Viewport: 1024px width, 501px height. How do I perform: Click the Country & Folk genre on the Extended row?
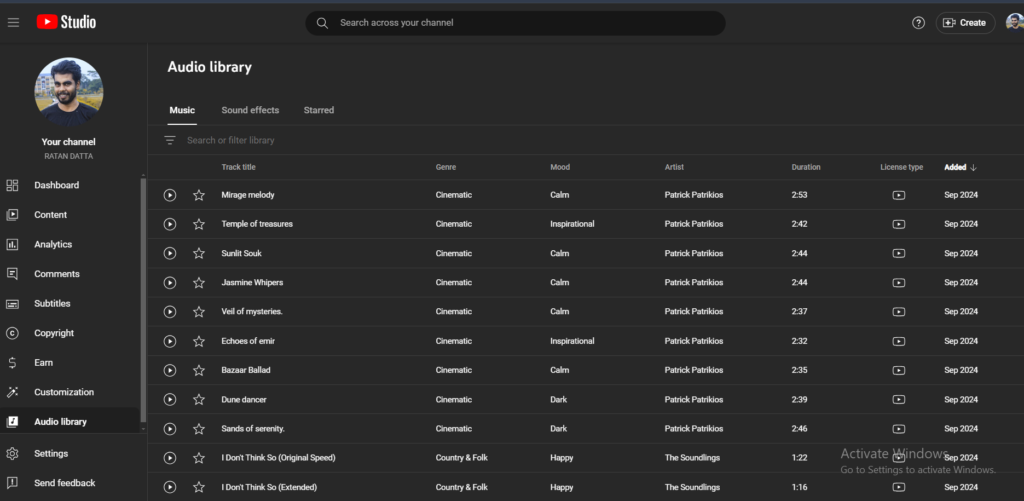pyautogui.click(x=462, y=487)
